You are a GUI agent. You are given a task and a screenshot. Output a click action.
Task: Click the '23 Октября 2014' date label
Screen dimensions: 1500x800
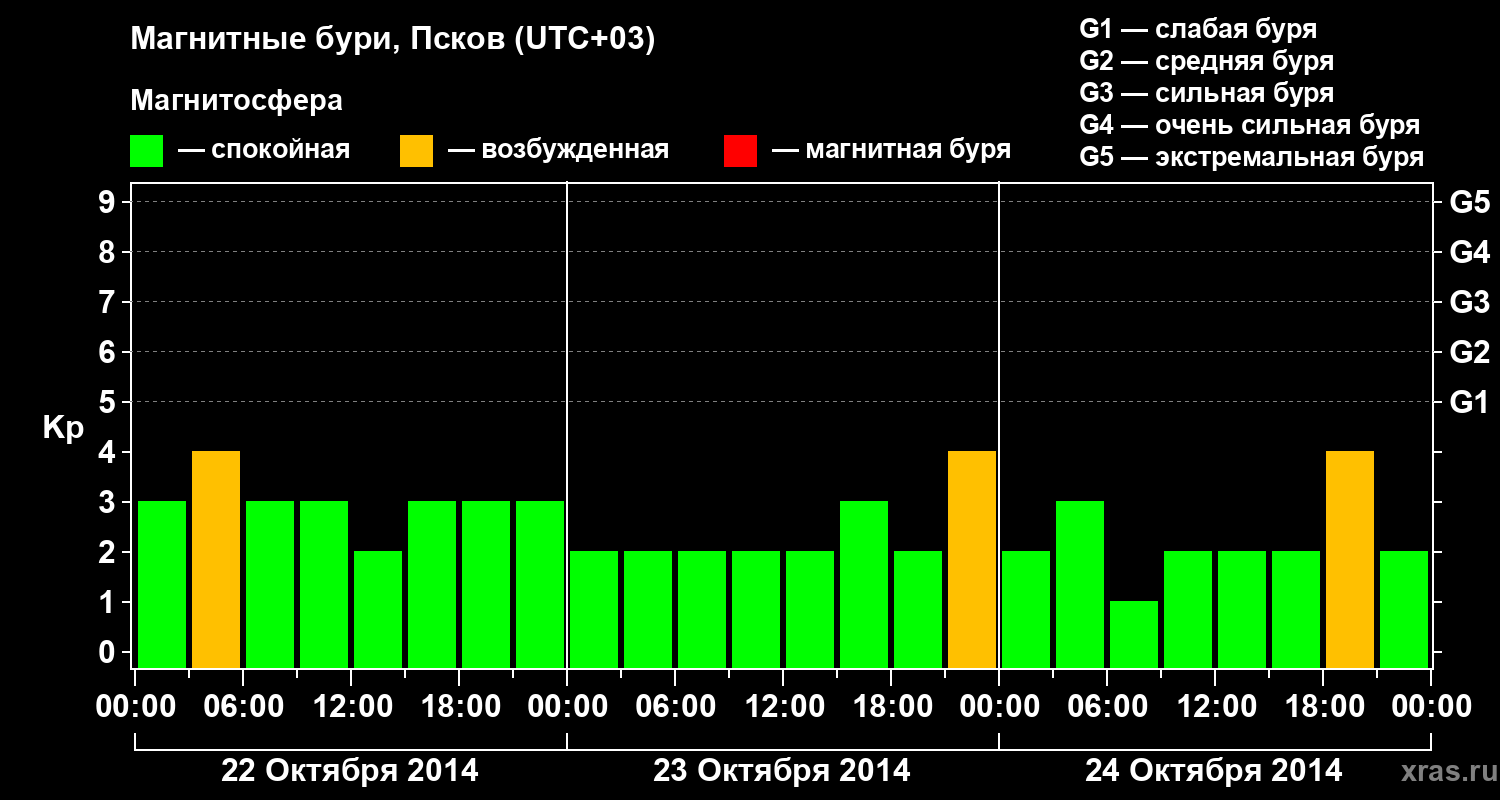782,771
